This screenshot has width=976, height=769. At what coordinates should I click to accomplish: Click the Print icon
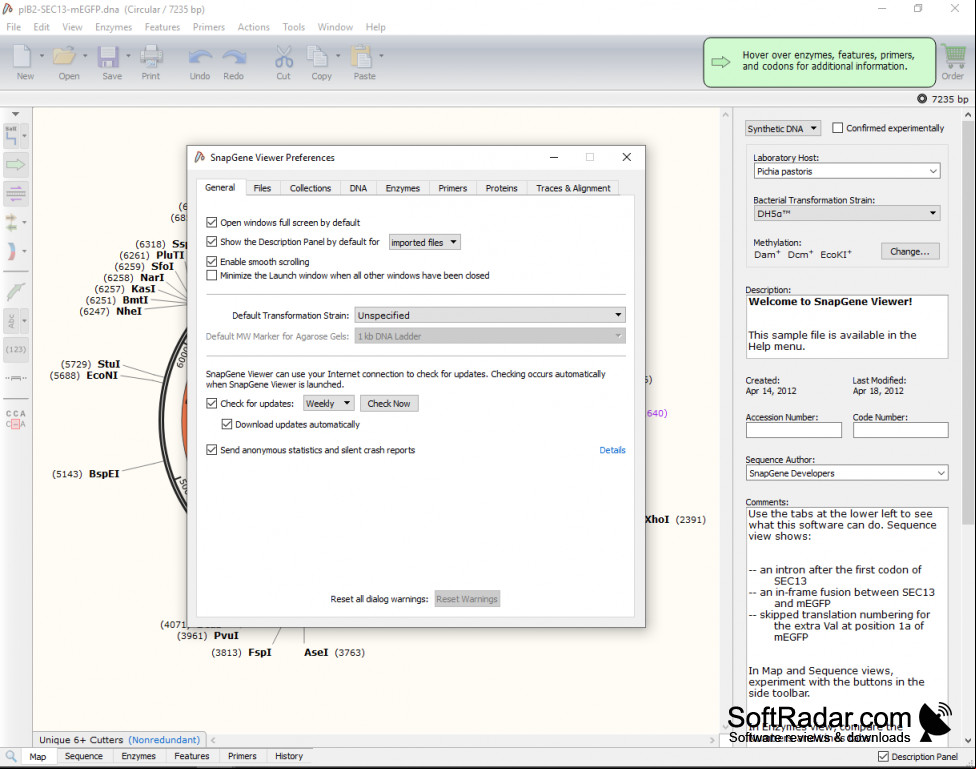point(151,56)
